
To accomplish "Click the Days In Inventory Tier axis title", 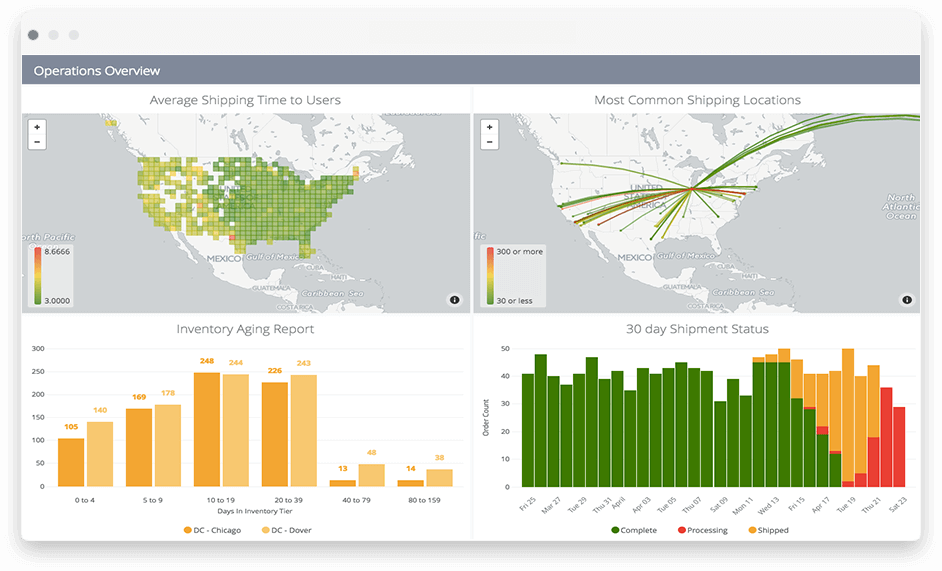I will pos(255,511).
